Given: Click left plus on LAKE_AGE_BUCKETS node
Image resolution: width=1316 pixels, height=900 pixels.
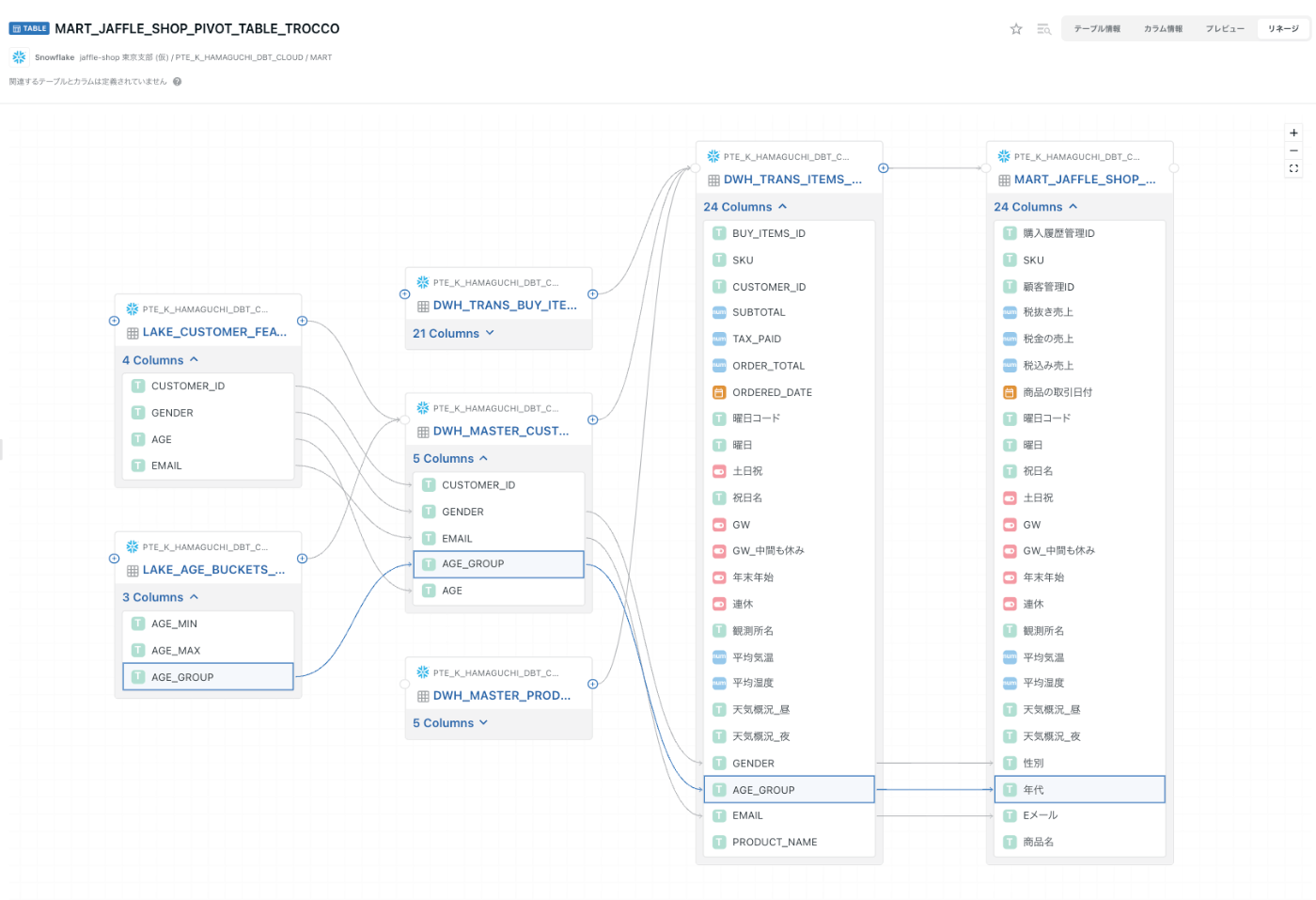Looking at the screenshot, I should 114,559.
